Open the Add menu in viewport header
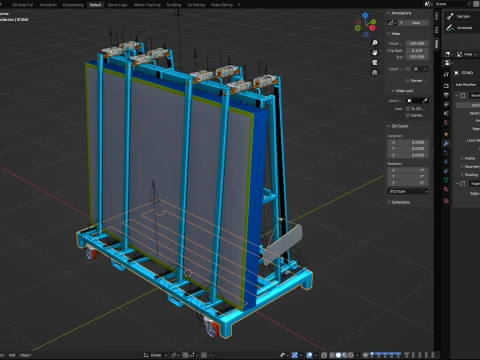This screenshot has width=480, height=360. click(x=12, y=355)
